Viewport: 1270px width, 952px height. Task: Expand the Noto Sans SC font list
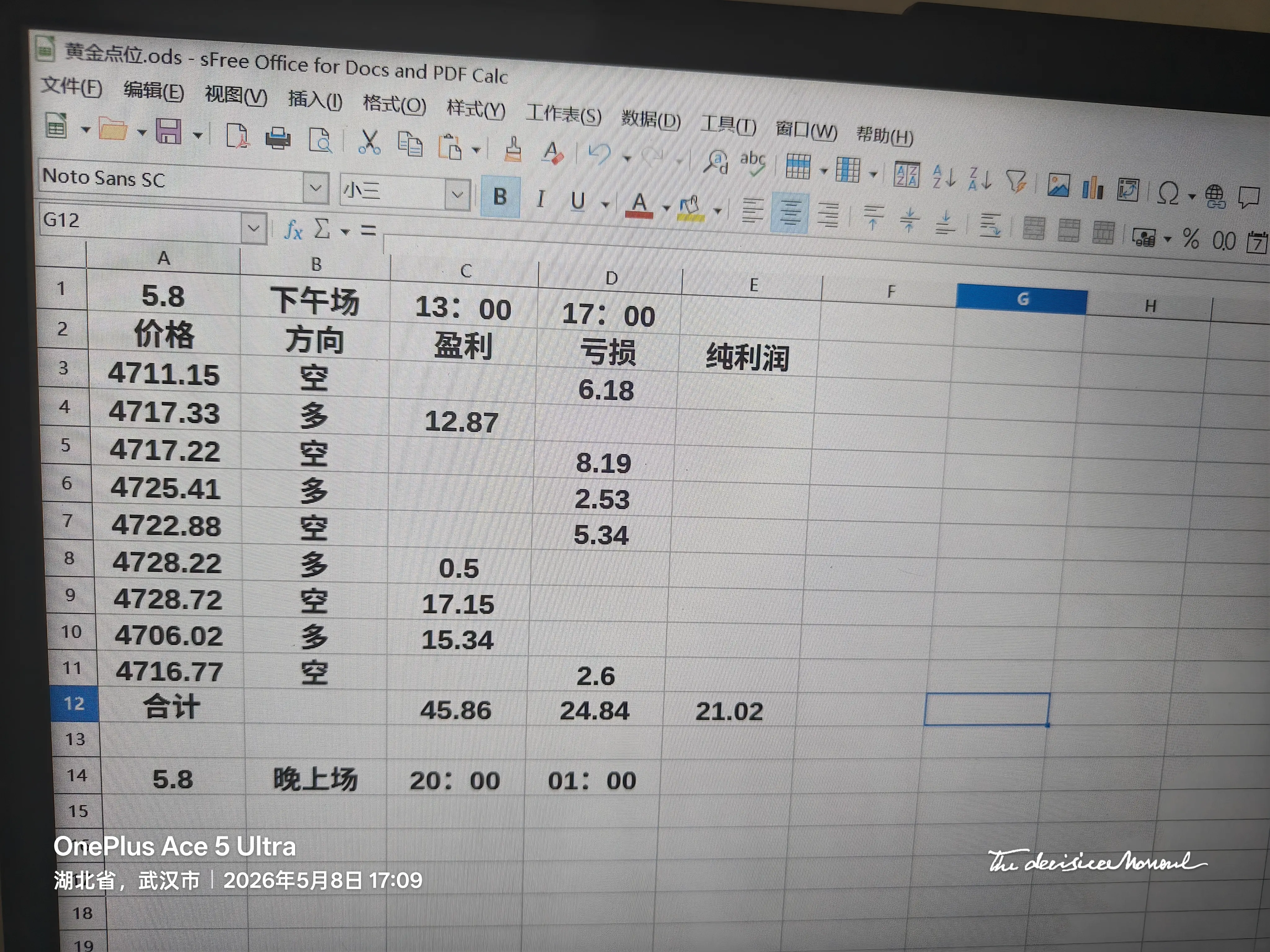pos(316,188)
